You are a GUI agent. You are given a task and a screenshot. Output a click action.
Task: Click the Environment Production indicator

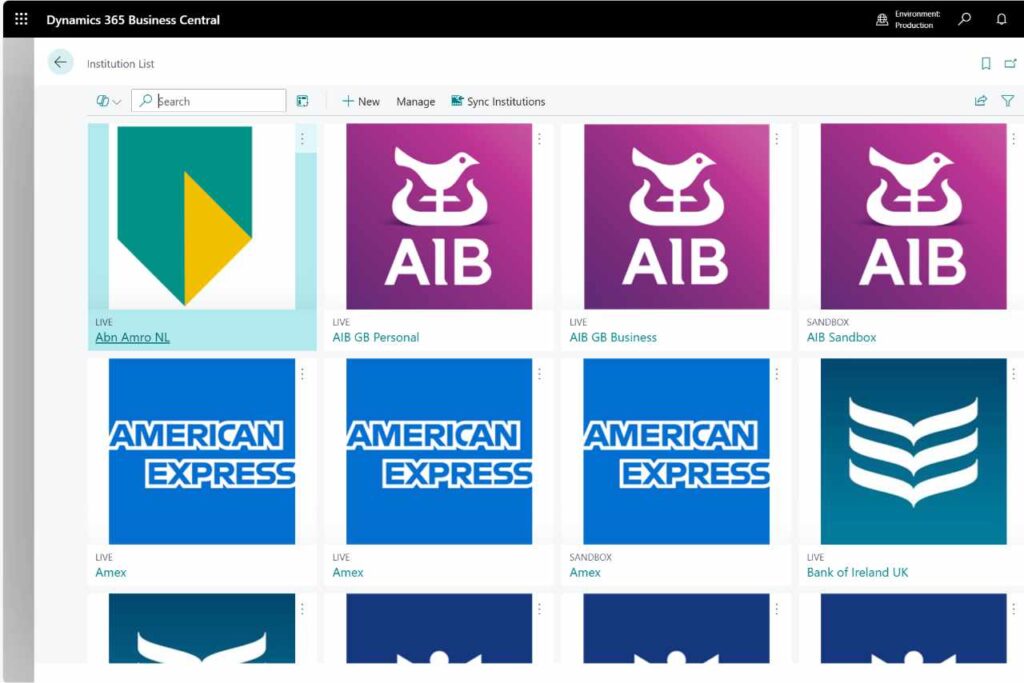click(908, 19)
